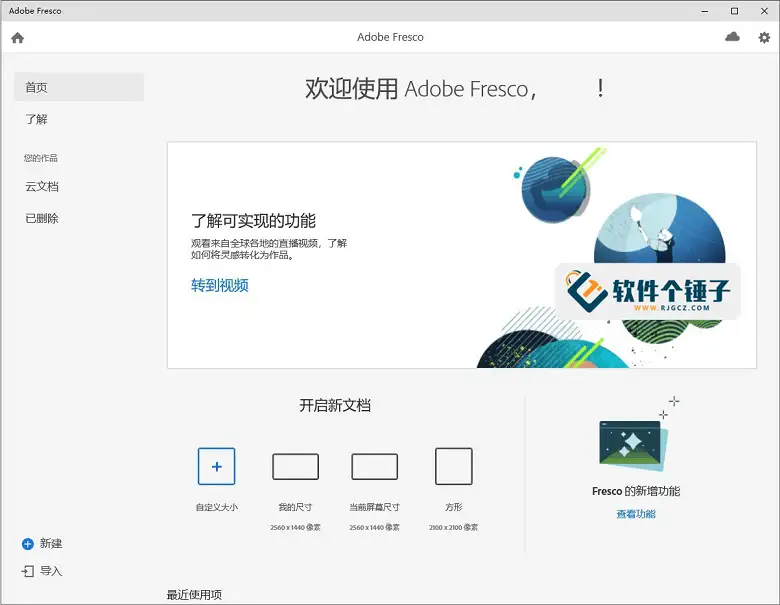Viewport: 780px width, 605px height.
Task: Click the Home icon in the top bar
Action: pyautogui.click(x=17, y=38)
